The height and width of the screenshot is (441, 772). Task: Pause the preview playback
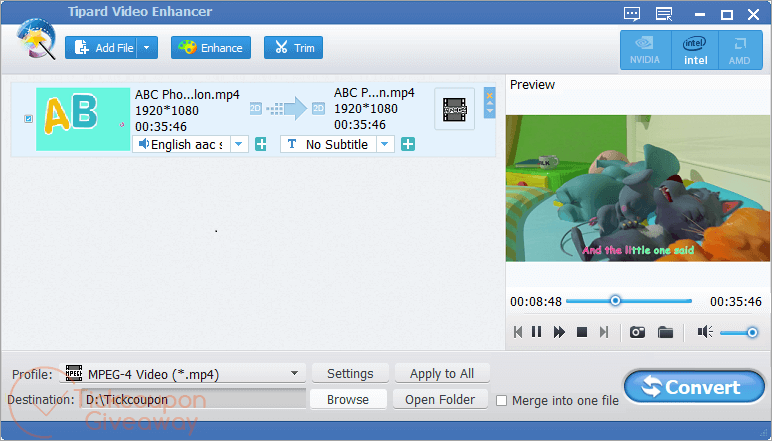coord(537,332)
